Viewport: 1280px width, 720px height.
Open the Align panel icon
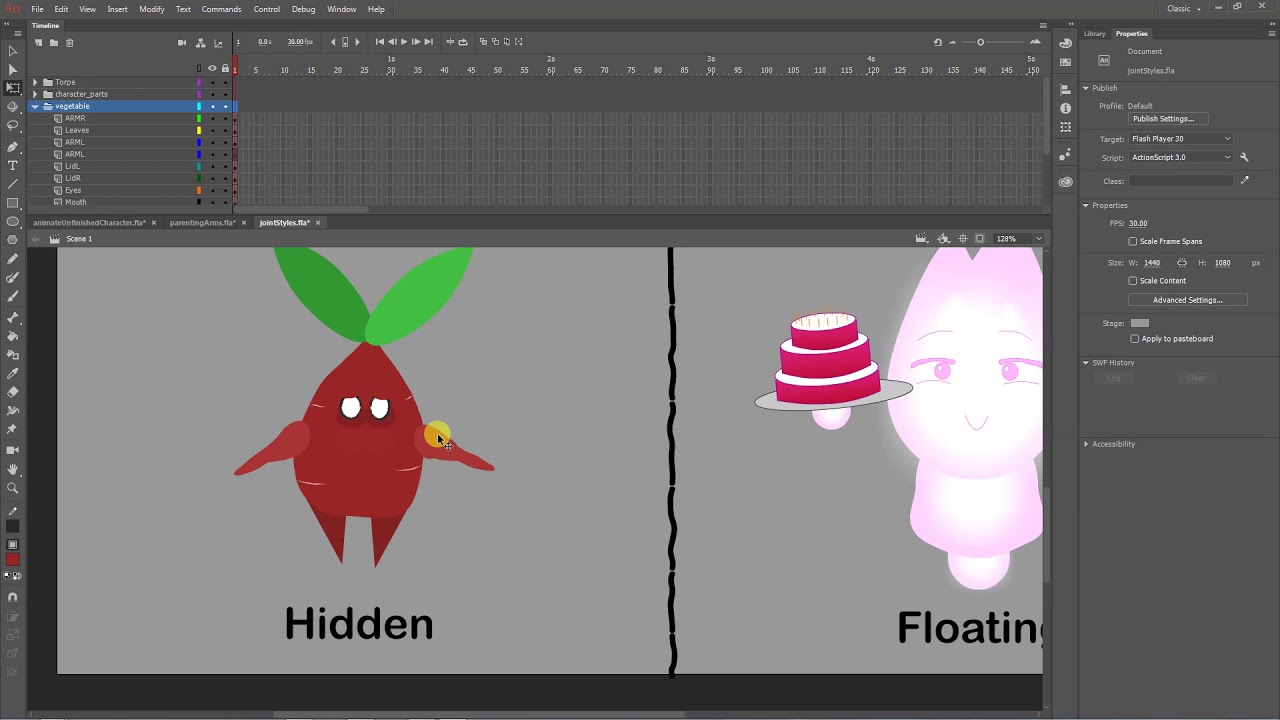tap(1065, 89)
